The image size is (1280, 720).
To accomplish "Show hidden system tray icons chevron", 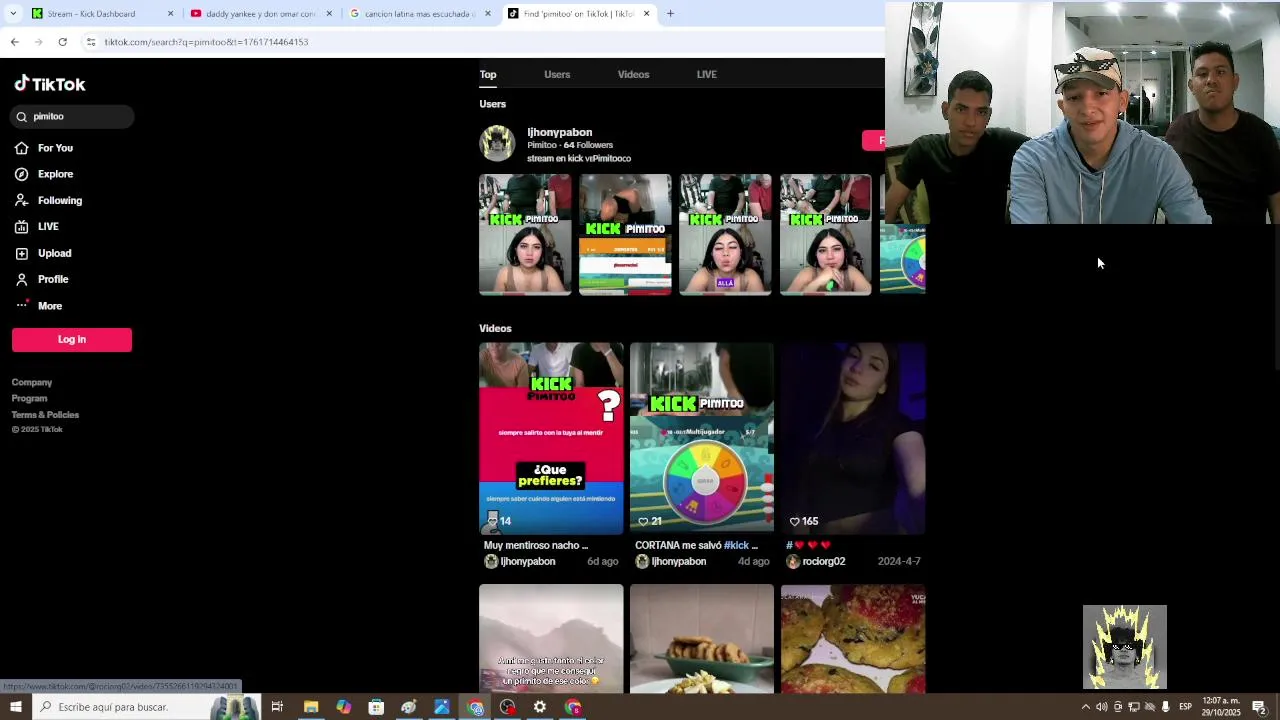I will [x=1086, y=707].
